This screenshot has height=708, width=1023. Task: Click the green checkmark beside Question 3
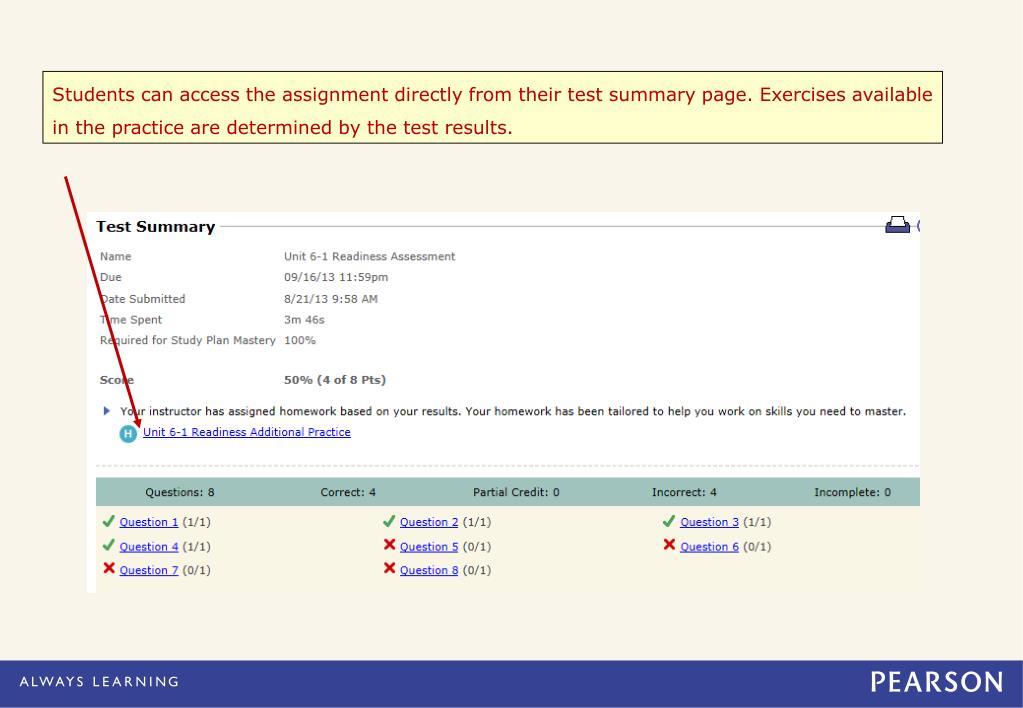pos(669,521)
